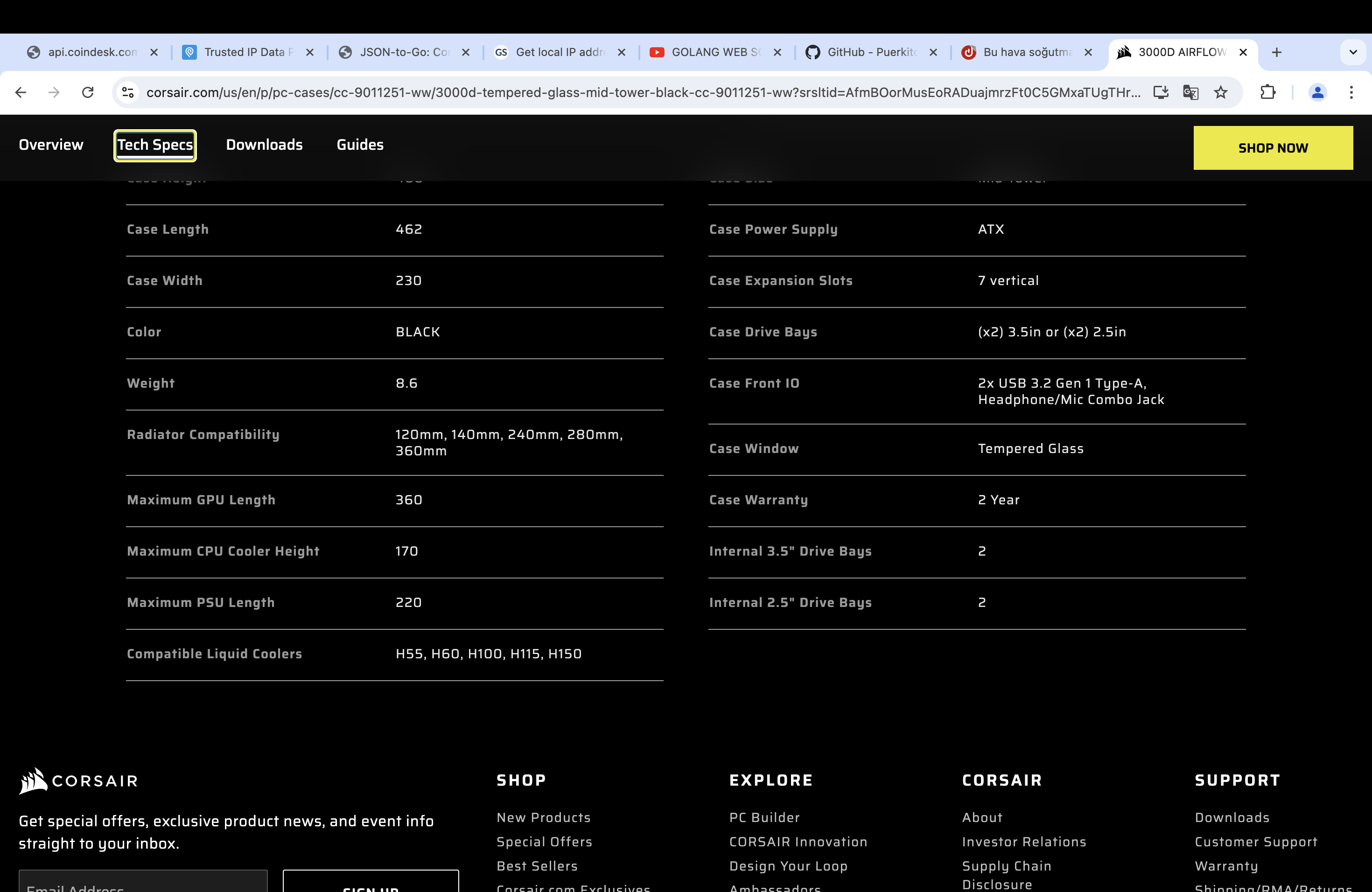
Task: Reload the Corsair page
Action: 88,92
